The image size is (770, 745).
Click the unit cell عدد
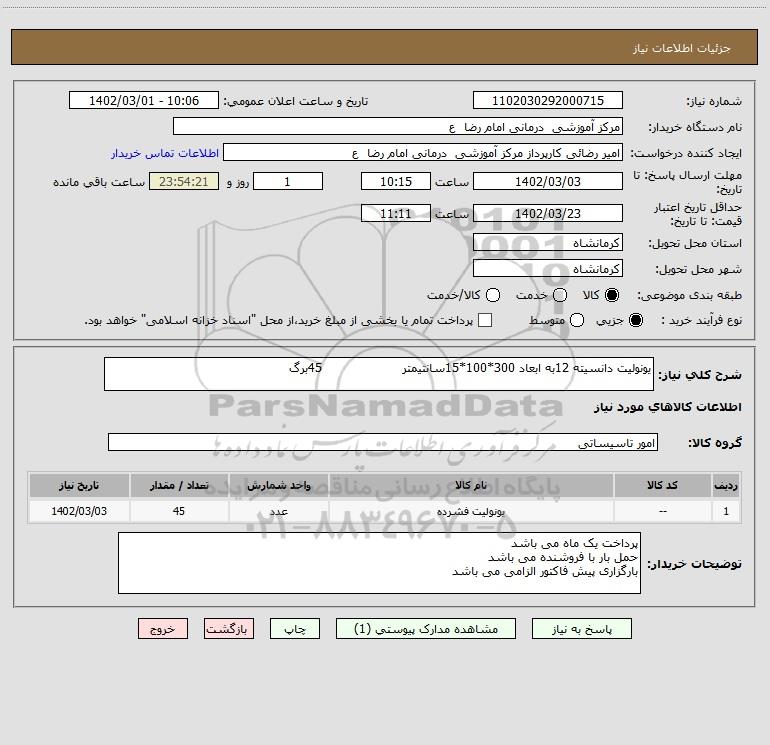[x=278, y=511]
